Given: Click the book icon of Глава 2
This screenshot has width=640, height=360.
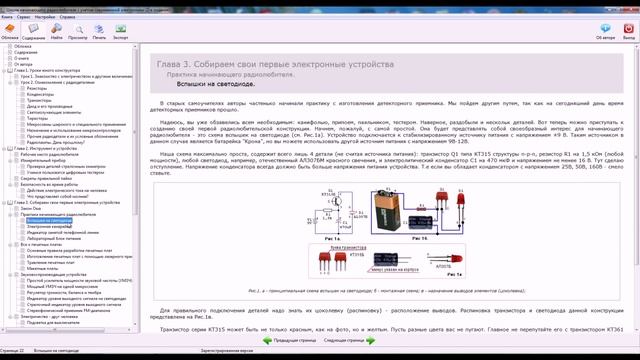Looking at the screenshot, I should pos(10,149).
